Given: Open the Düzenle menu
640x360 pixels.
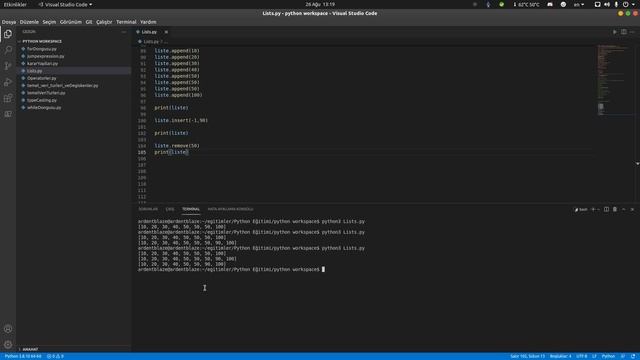Looking at the screenshot, I should (29, 22).
